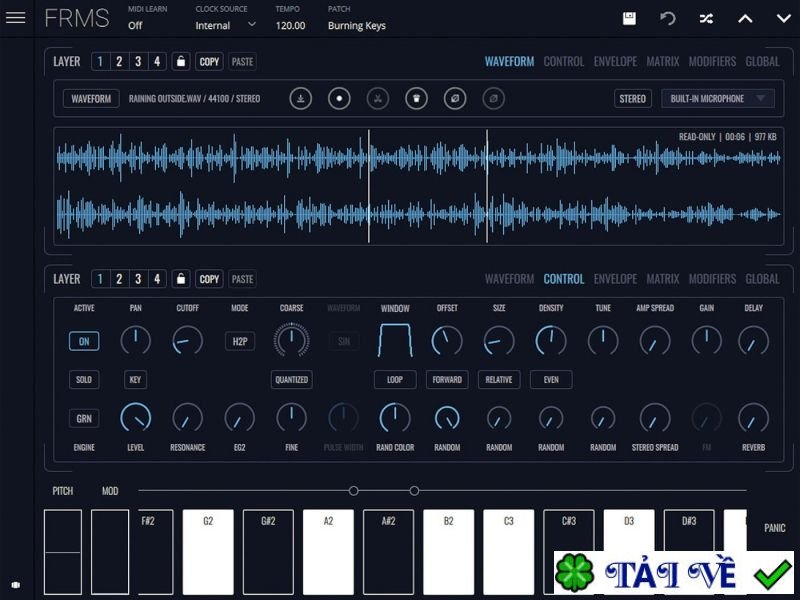Click the COPY button in the upper layer panel
This screenshot has height=600, width=800.
tap(209, 61)
